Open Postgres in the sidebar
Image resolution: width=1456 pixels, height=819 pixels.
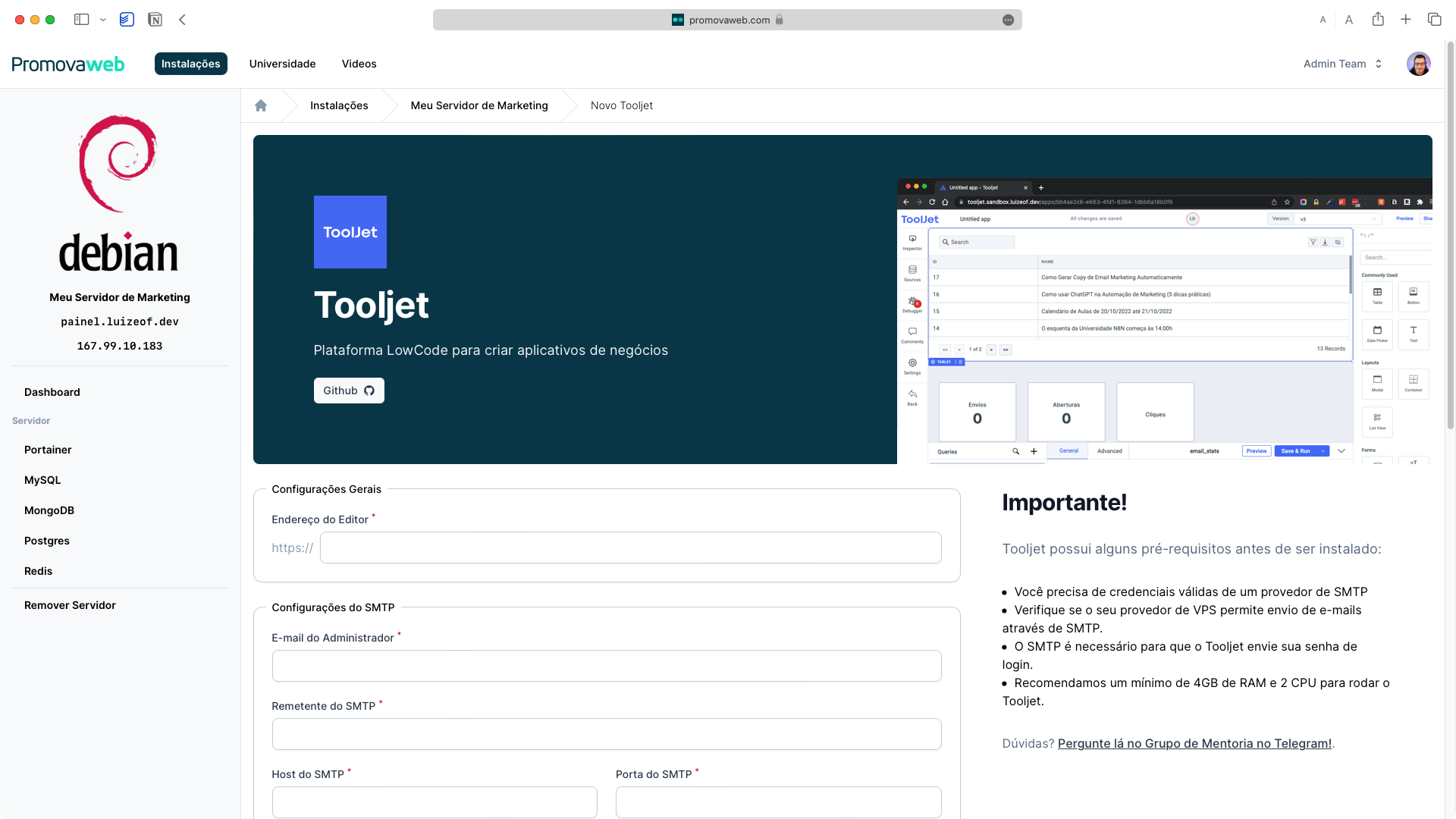click(47, 541)
